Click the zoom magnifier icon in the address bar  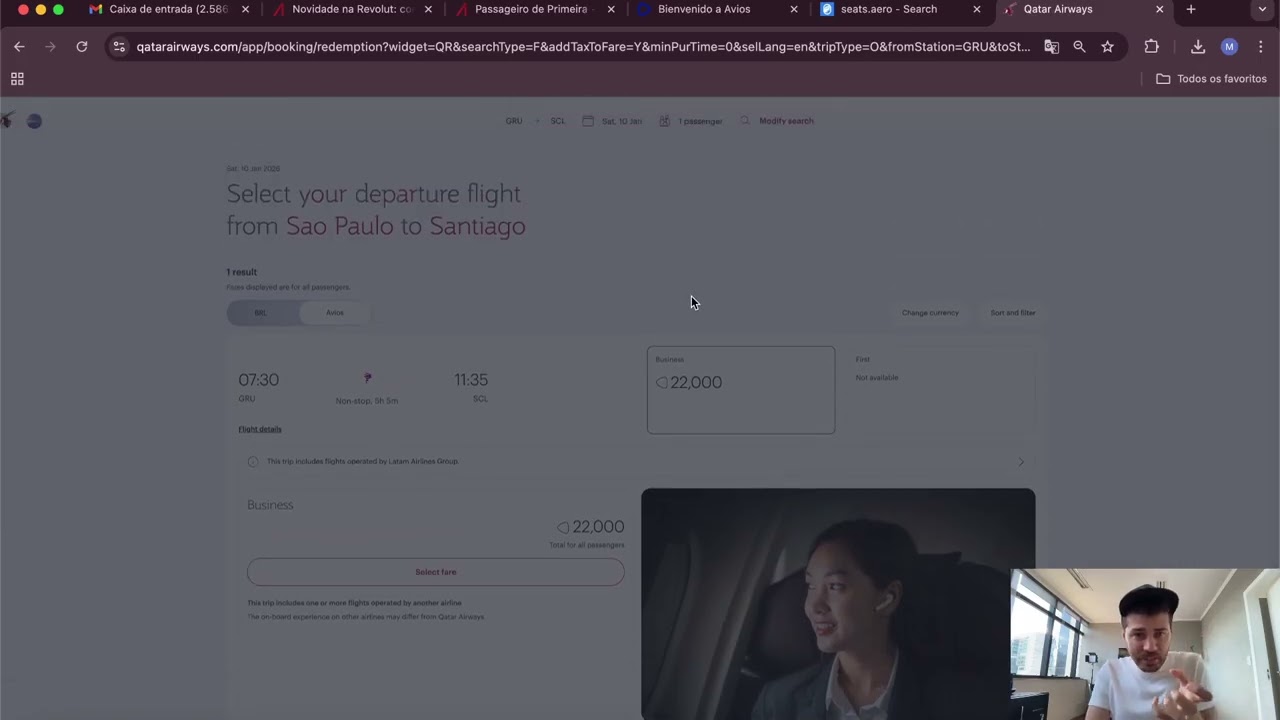[1079, 47]
